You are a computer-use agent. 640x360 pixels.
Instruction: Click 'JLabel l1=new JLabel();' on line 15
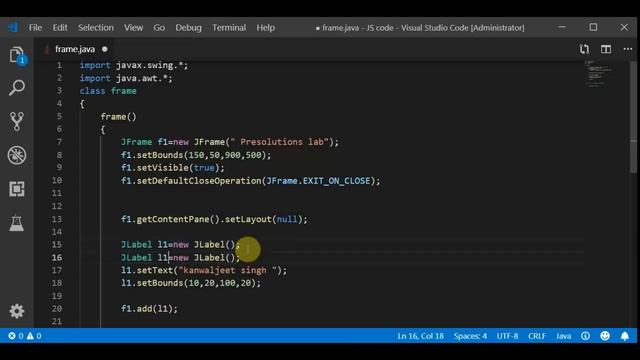180,244
